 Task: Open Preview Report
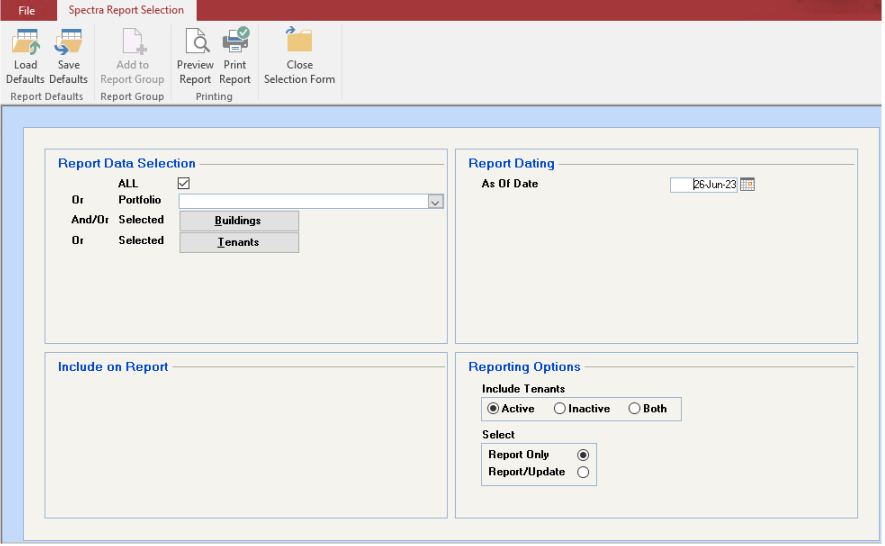tap(195, 56)
